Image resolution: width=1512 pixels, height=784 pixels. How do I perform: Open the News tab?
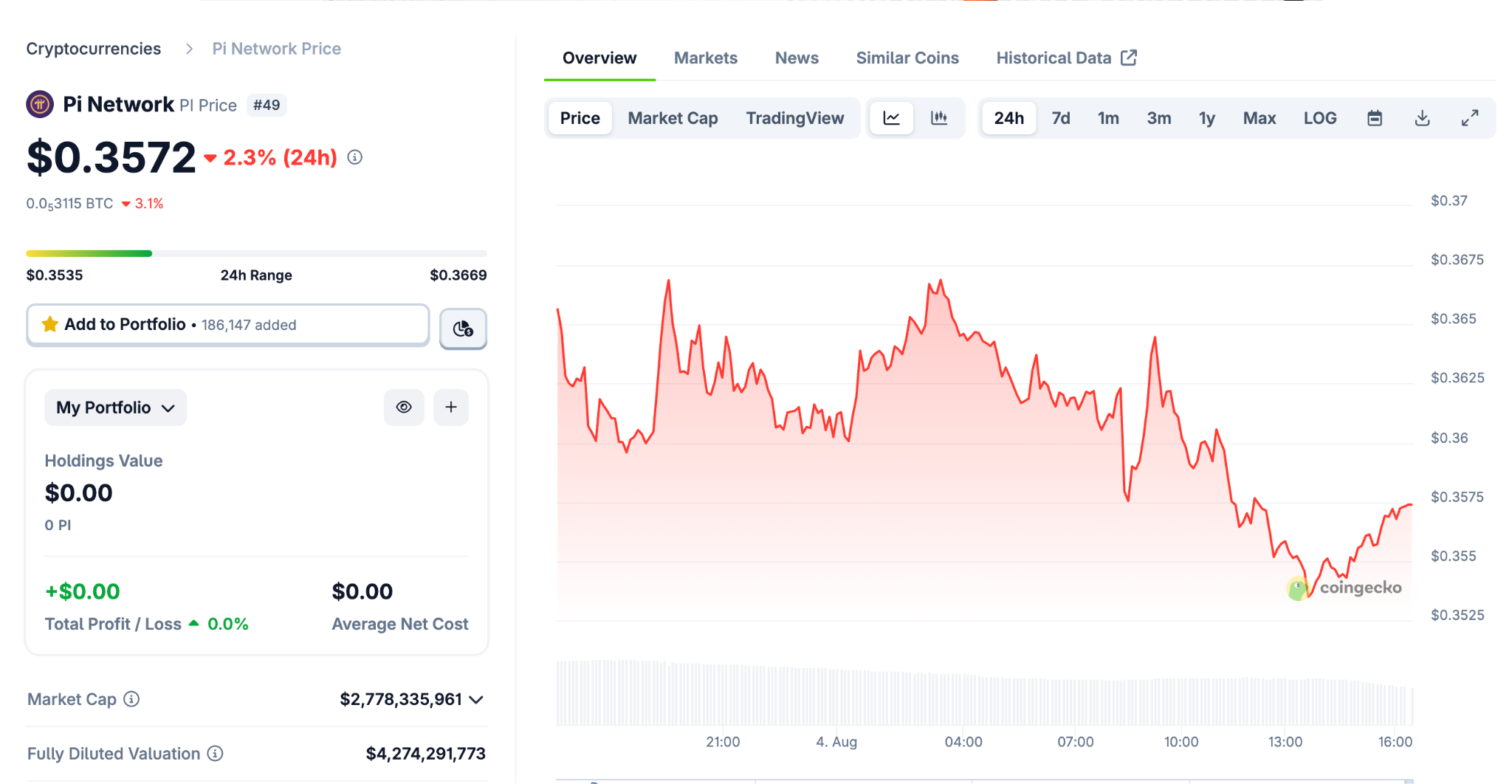click(797, 58)
